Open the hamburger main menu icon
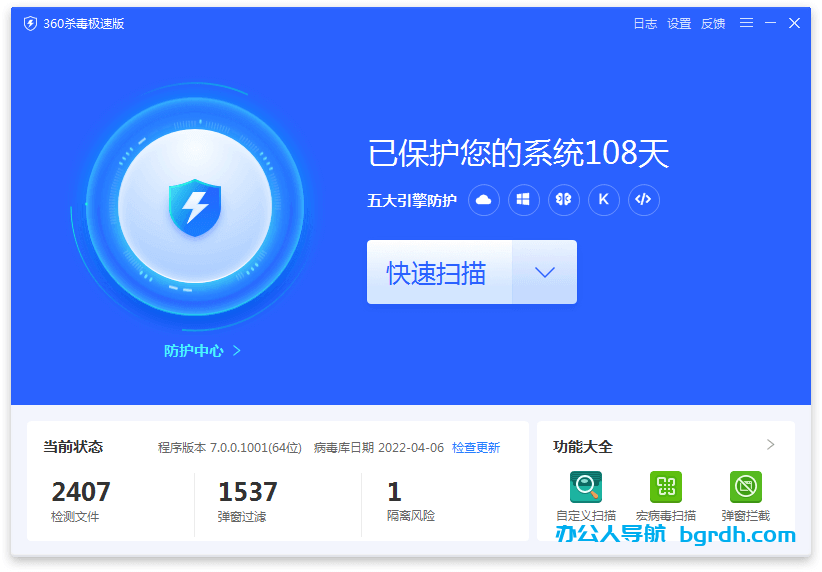Viewport: 822px width, 572px height. tap(746, 23)
